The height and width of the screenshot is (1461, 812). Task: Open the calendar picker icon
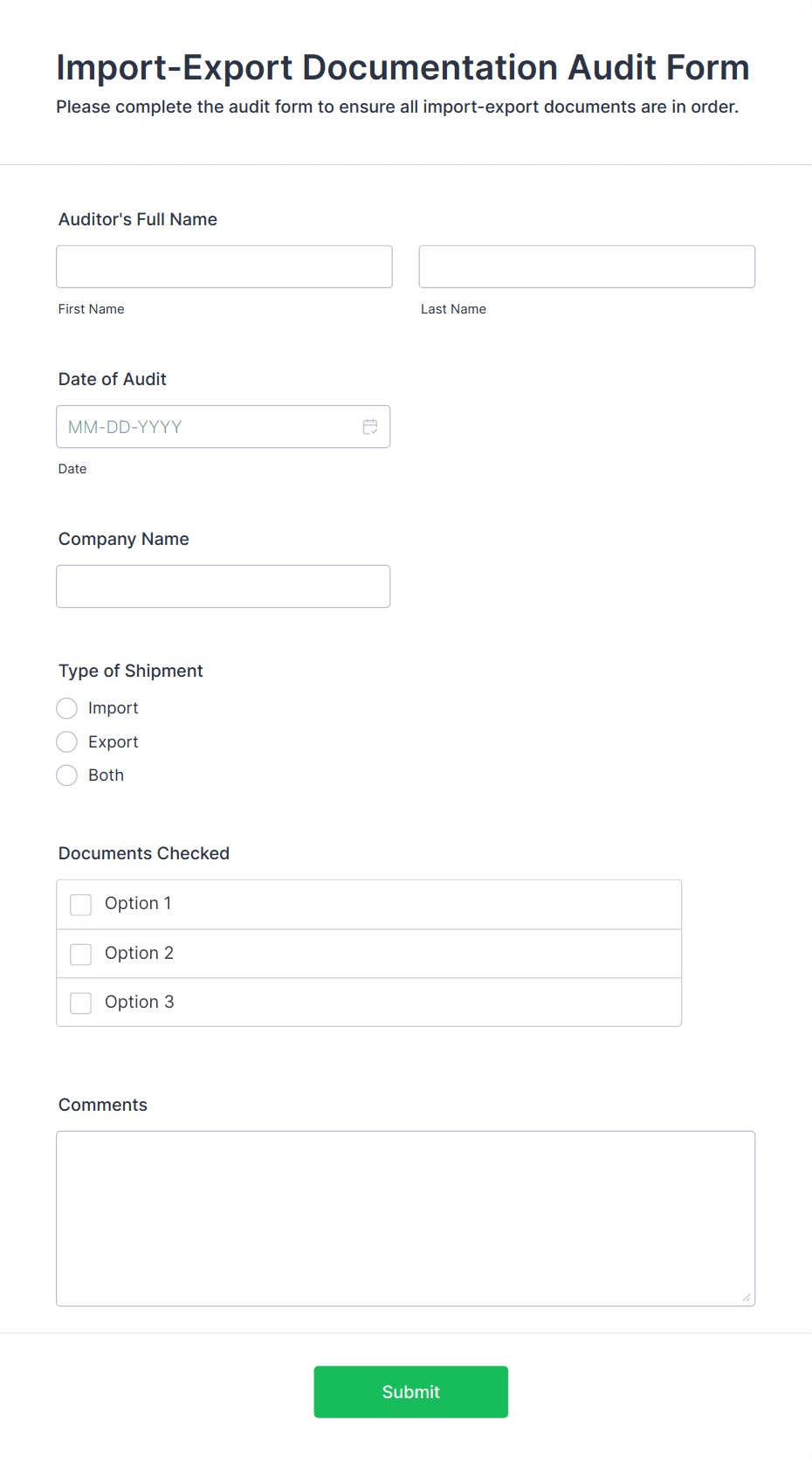(370, 427)
